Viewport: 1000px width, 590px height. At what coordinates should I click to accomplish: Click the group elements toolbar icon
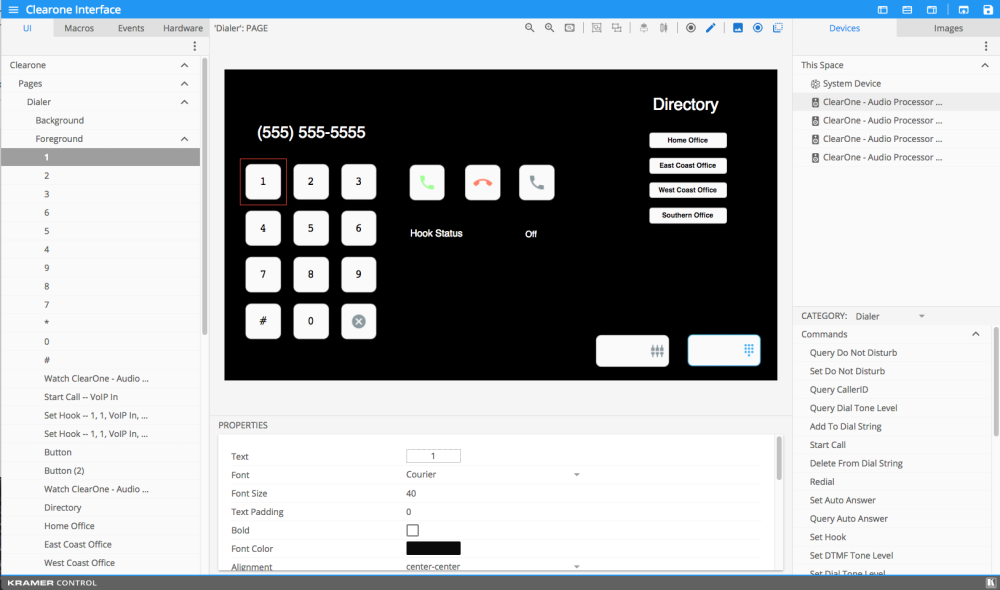point(596,28)
